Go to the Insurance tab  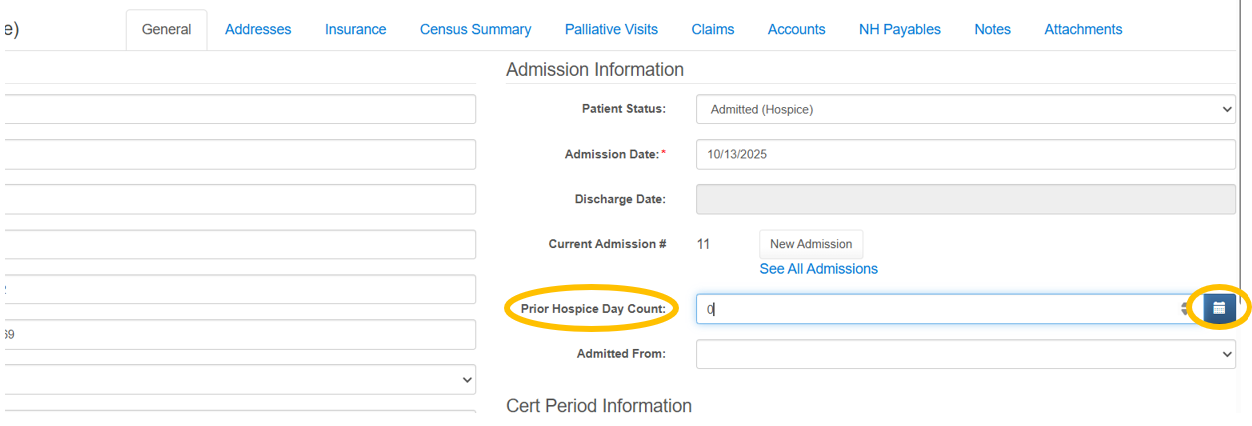355,30
